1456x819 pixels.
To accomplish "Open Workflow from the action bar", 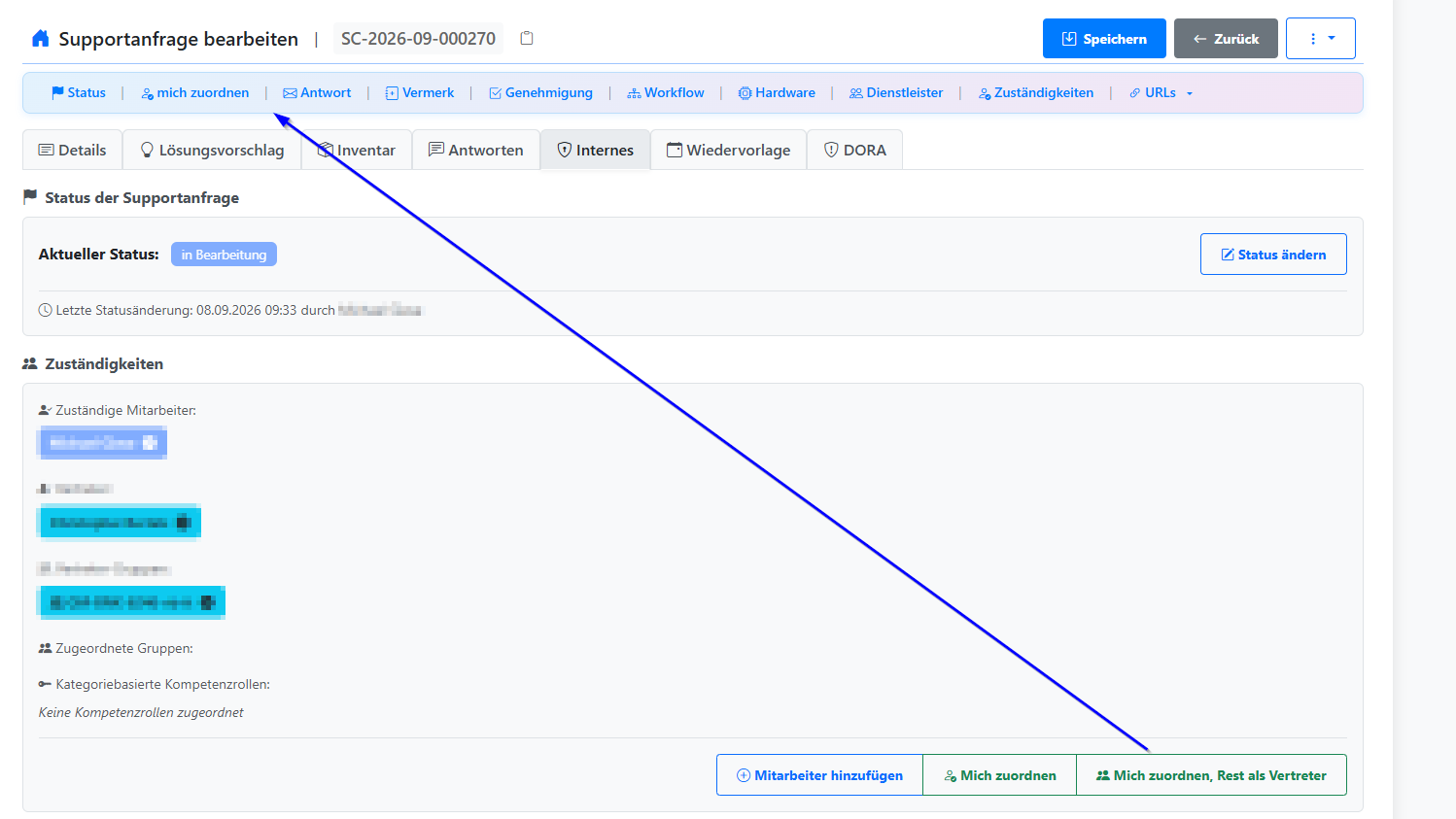I will (x=666, y=93).
